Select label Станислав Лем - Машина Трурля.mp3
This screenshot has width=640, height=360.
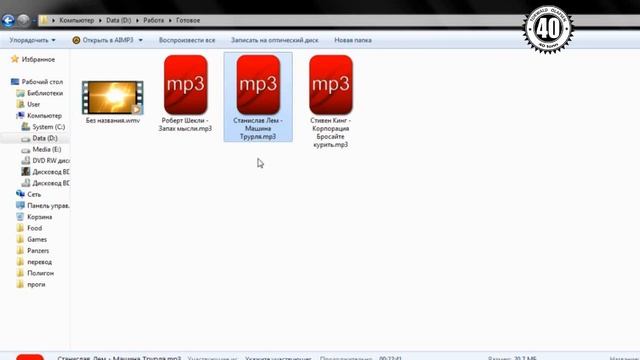point(258,129)
